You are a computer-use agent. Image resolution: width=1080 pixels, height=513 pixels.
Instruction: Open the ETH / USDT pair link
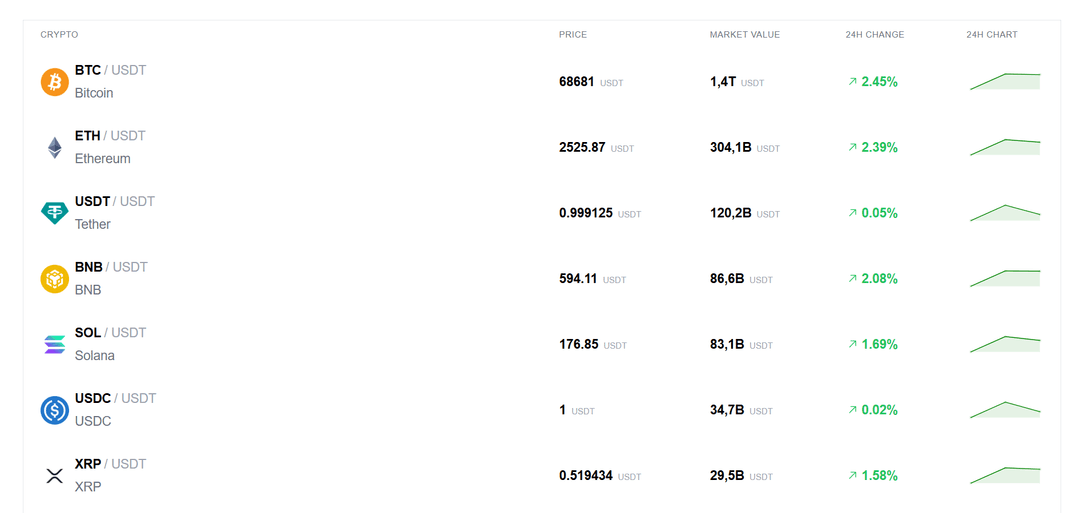[110, 136]
